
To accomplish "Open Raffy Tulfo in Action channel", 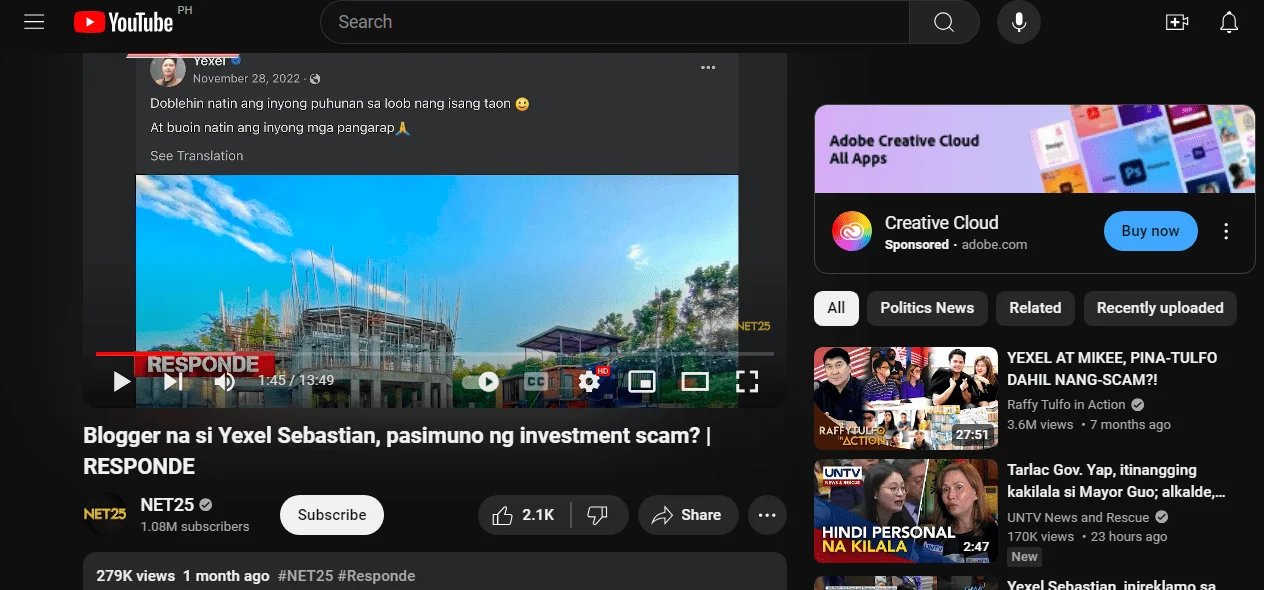I will [x=1066, y=405].
